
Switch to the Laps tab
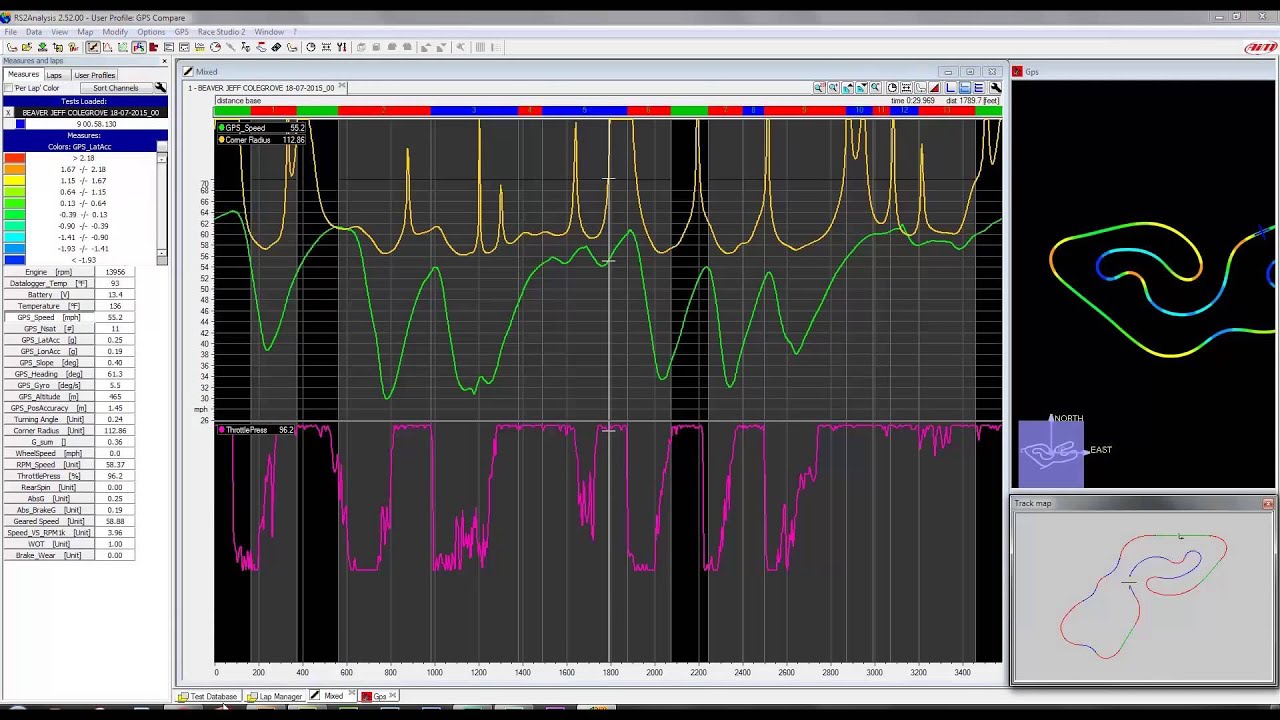(54, 75)
